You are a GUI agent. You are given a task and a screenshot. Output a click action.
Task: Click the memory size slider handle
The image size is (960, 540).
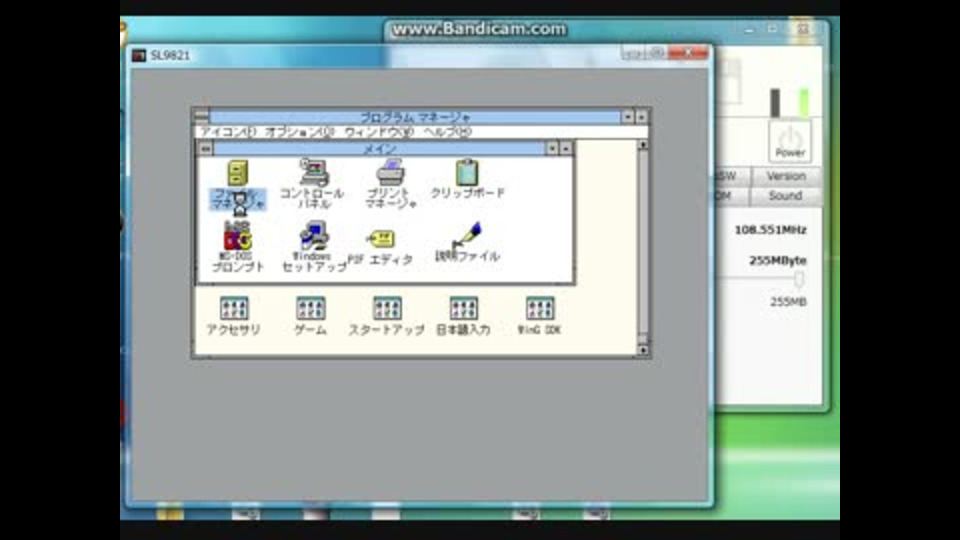pos(799,280)
